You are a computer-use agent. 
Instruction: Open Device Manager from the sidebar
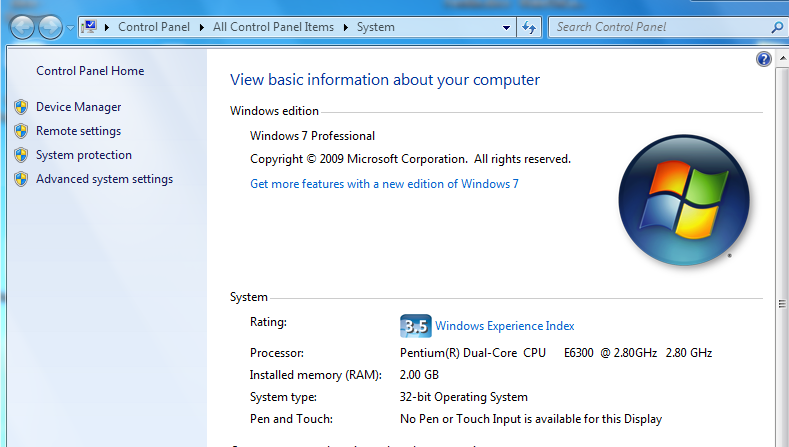pos(78,107)
